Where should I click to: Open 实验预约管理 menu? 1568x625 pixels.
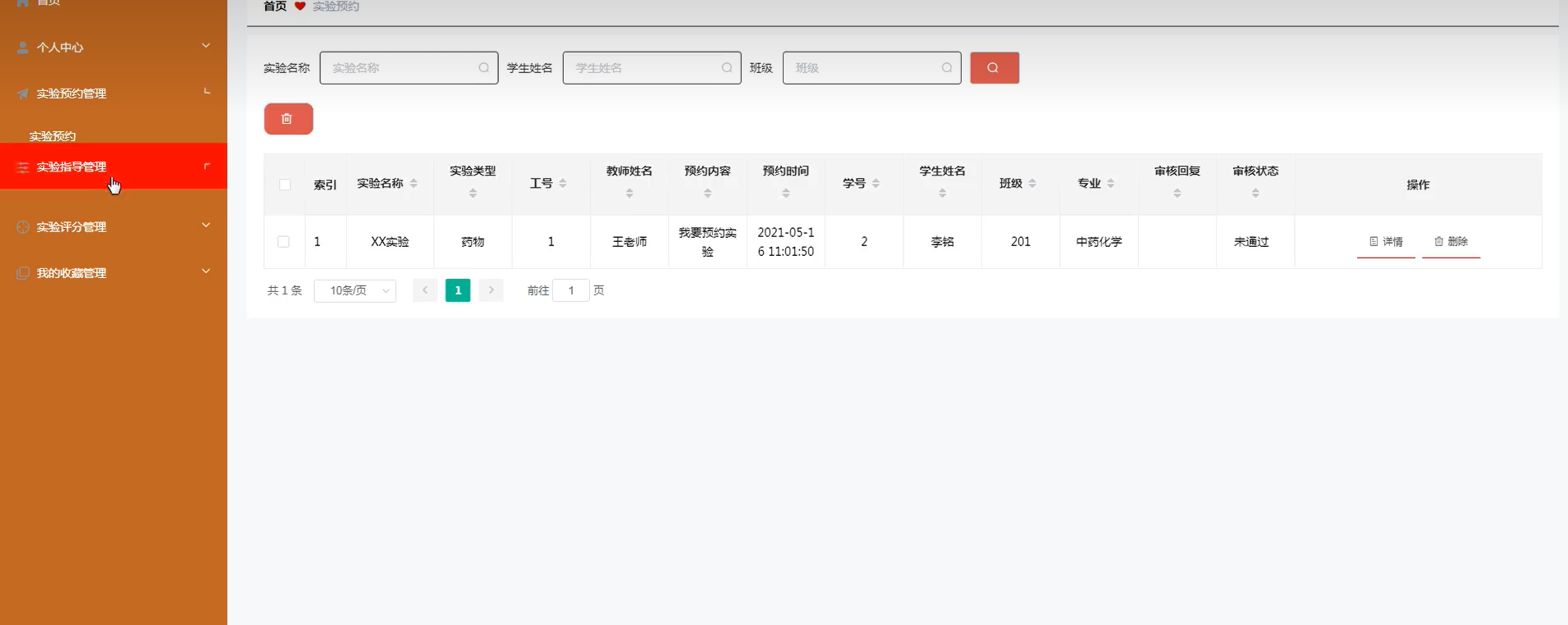(x=114, y=94)
